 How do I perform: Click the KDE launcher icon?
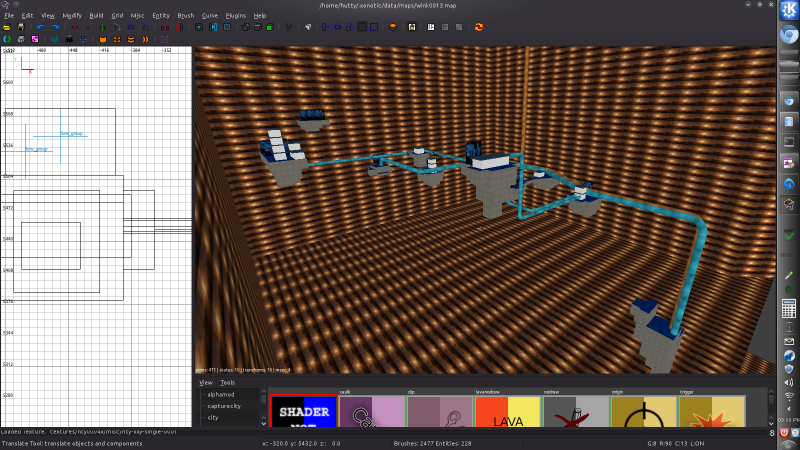tap(788, 12)
